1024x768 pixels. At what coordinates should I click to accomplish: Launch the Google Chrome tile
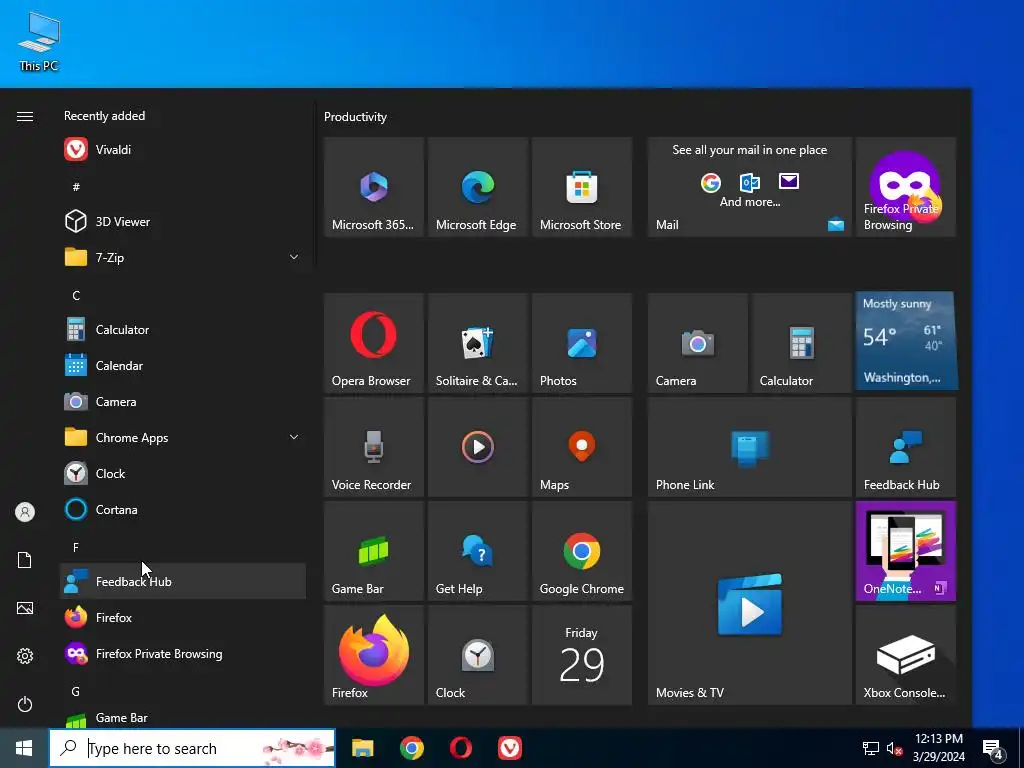(x=582, y=551)
